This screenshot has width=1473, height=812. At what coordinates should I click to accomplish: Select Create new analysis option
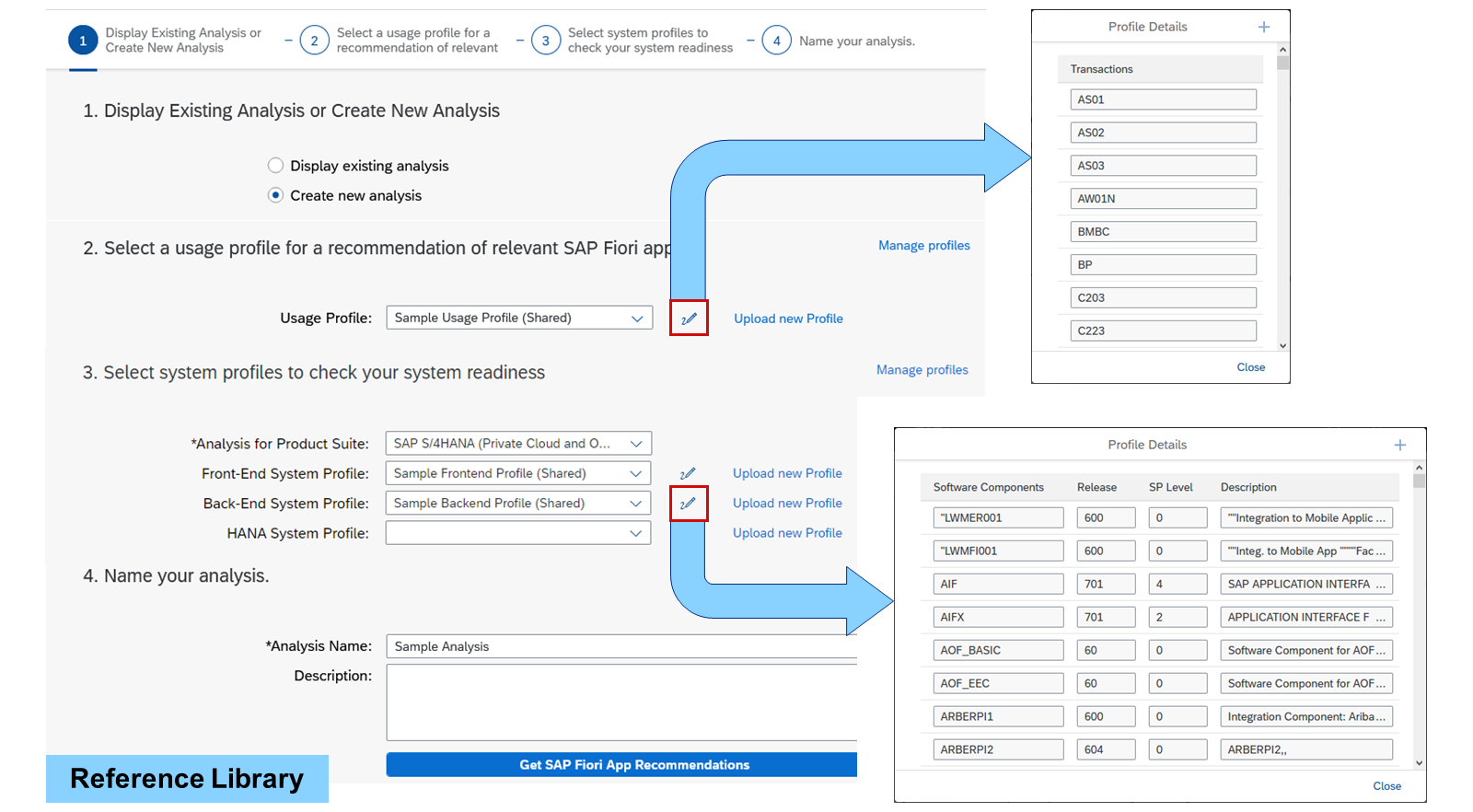[275, 195]
